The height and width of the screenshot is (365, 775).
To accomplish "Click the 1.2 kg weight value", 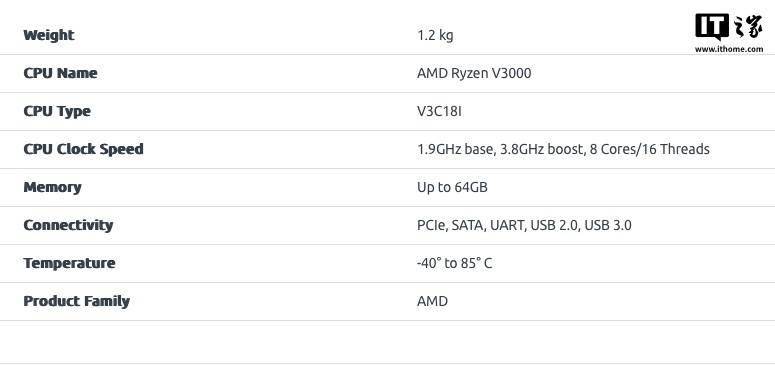I will (x=435, y=36).
